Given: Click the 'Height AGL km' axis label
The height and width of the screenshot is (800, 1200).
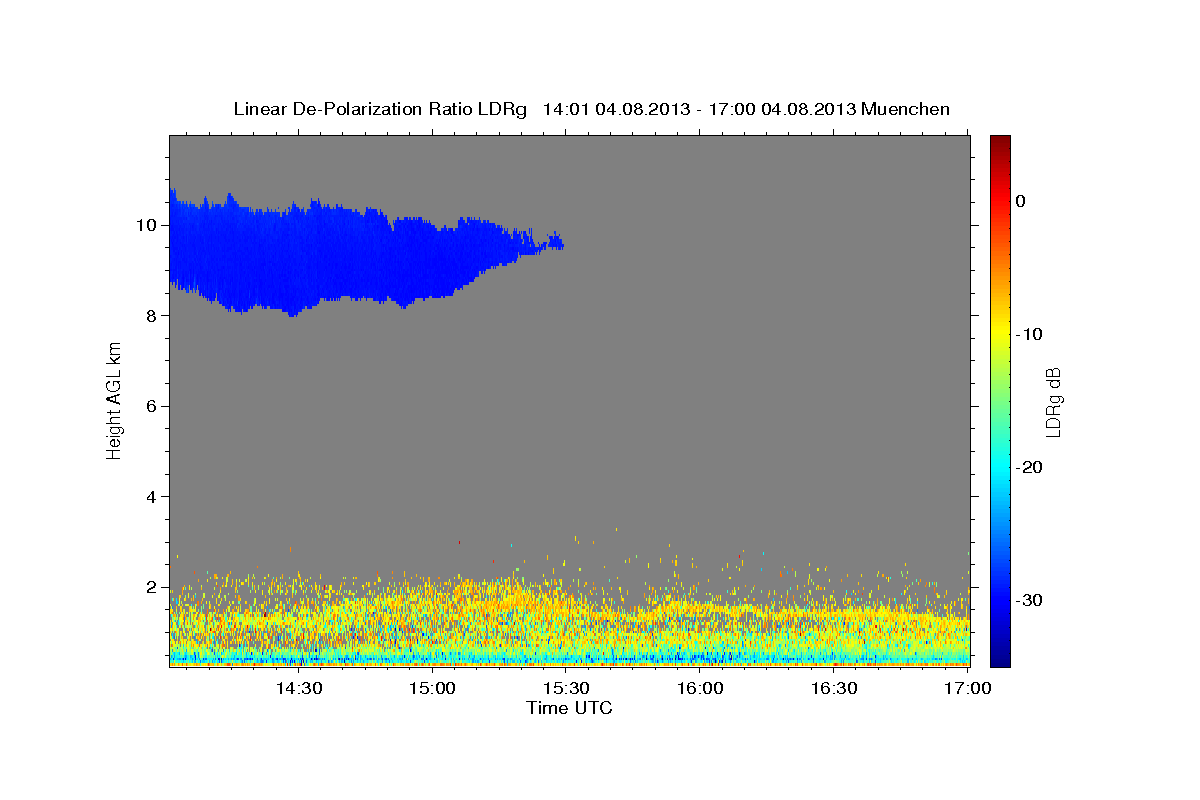Looking at the screenshot, I should [x=114, y=399].
